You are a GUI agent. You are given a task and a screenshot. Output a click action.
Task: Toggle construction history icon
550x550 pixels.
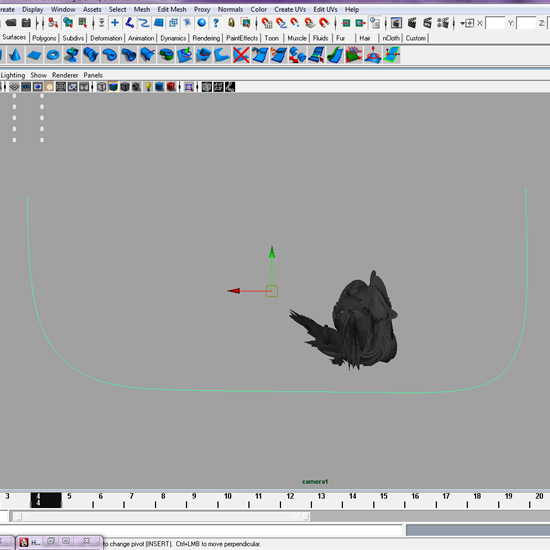(x=375, y=23)
